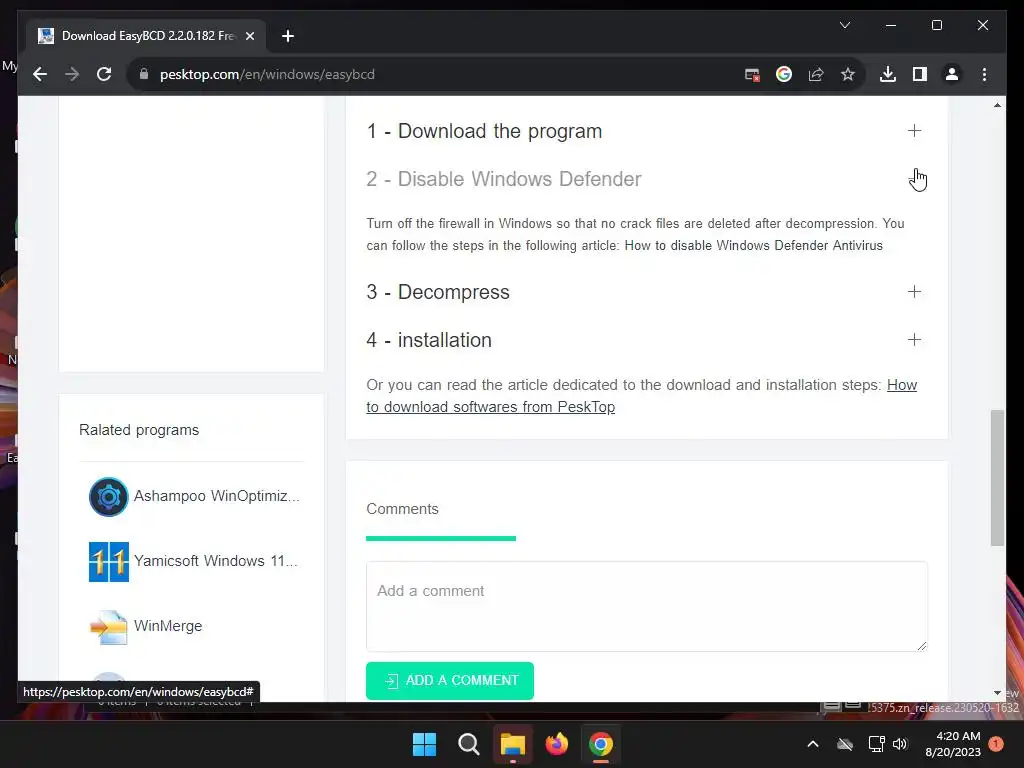1024x768 pixels.
Task: Click the network tray icon
Action: (x=876, y=744)
